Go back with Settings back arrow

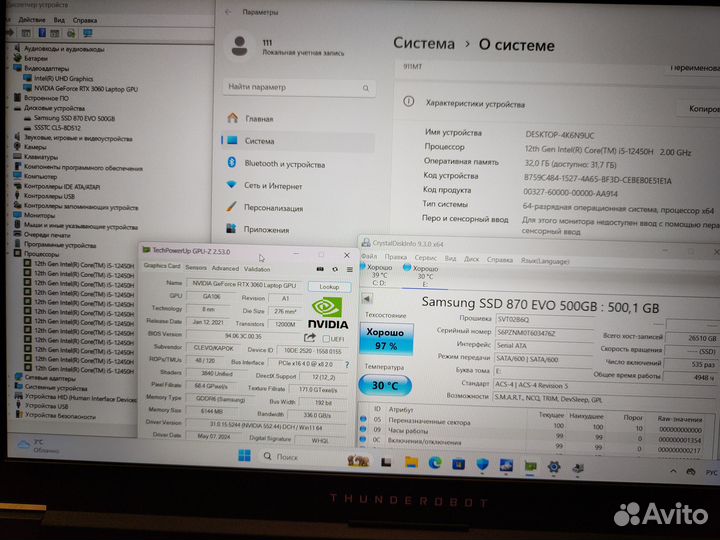228,12
